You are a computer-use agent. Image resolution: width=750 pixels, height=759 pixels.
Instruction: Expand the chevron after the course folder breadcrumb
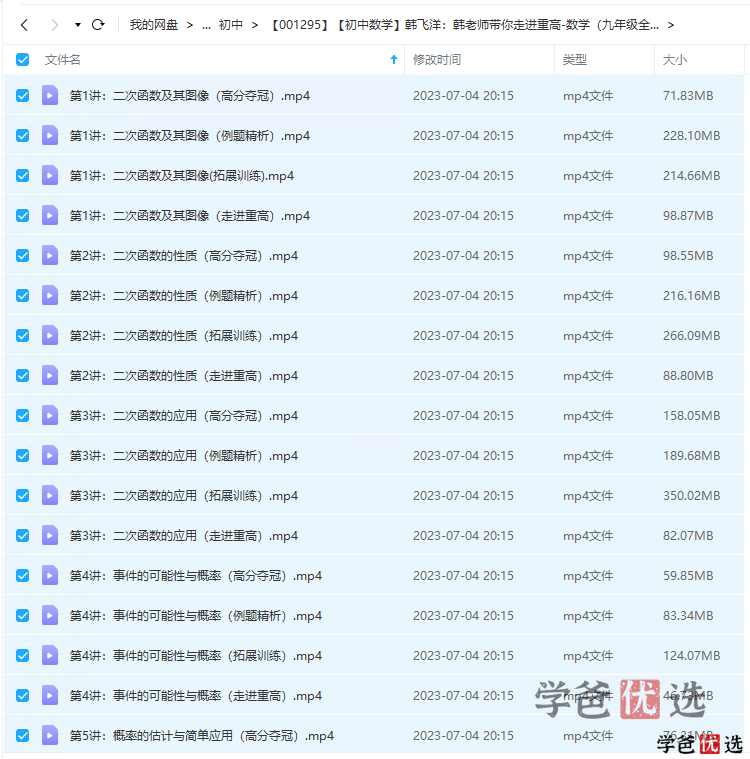[x=671, y=25]
